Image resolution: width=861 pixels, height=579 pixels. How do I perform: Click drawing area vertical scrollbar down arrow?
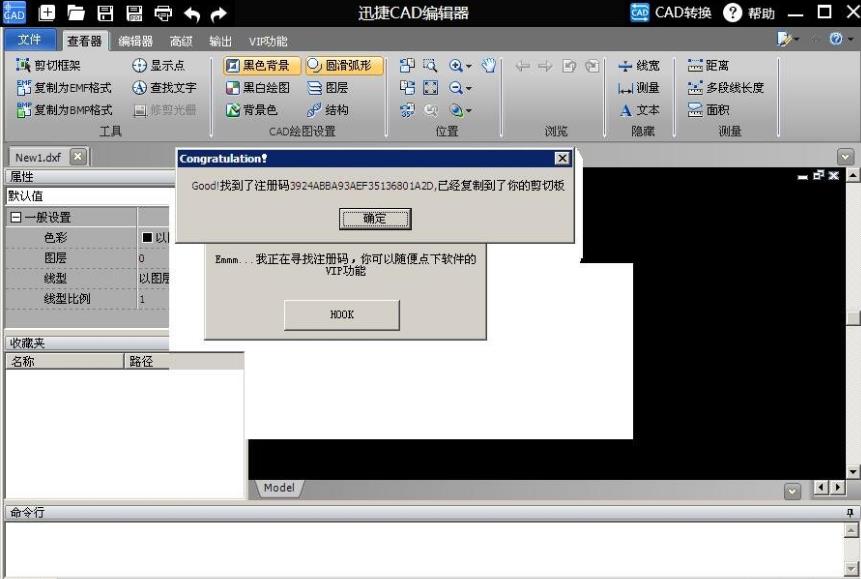853,471
